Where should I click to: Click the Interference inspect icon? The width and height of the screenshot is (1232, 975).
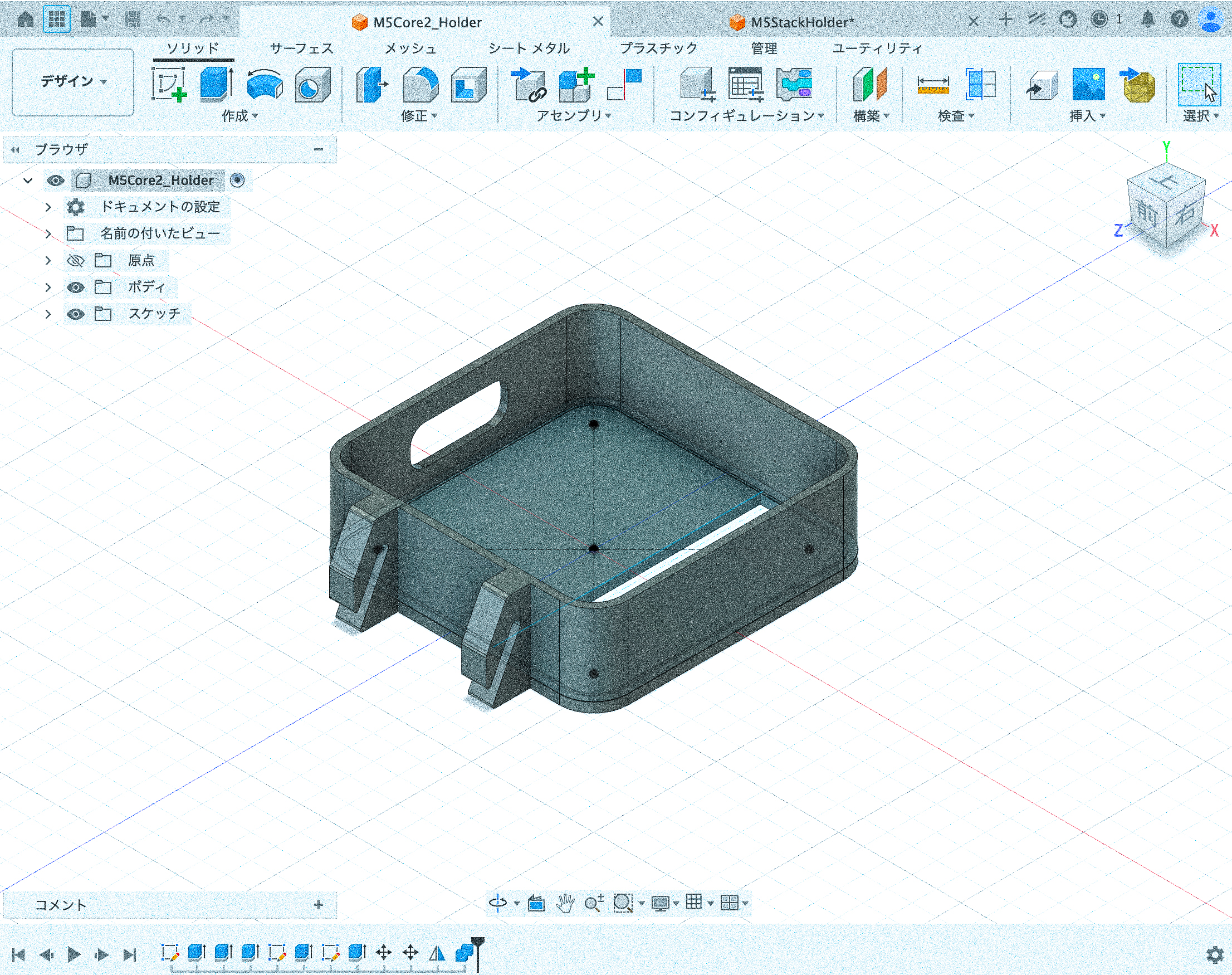(x=981, y=85)
